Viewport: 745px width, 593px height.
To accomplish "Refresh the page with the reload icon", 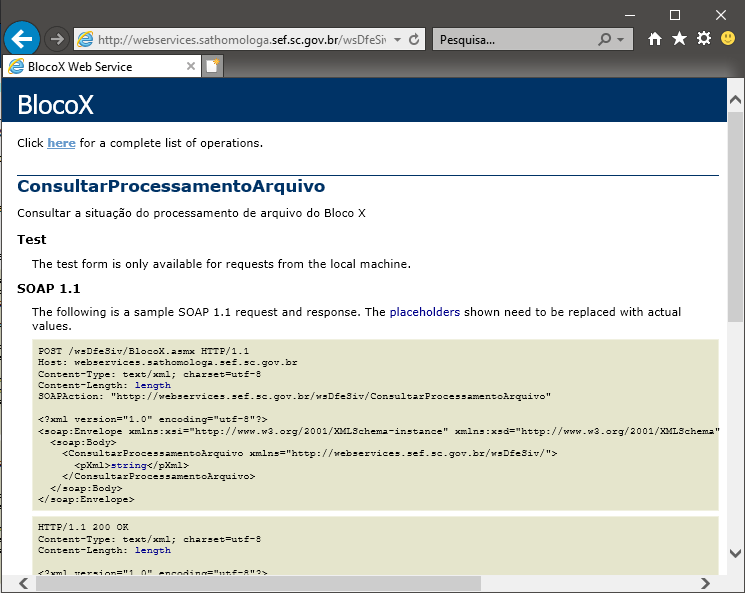I will 414,39.
